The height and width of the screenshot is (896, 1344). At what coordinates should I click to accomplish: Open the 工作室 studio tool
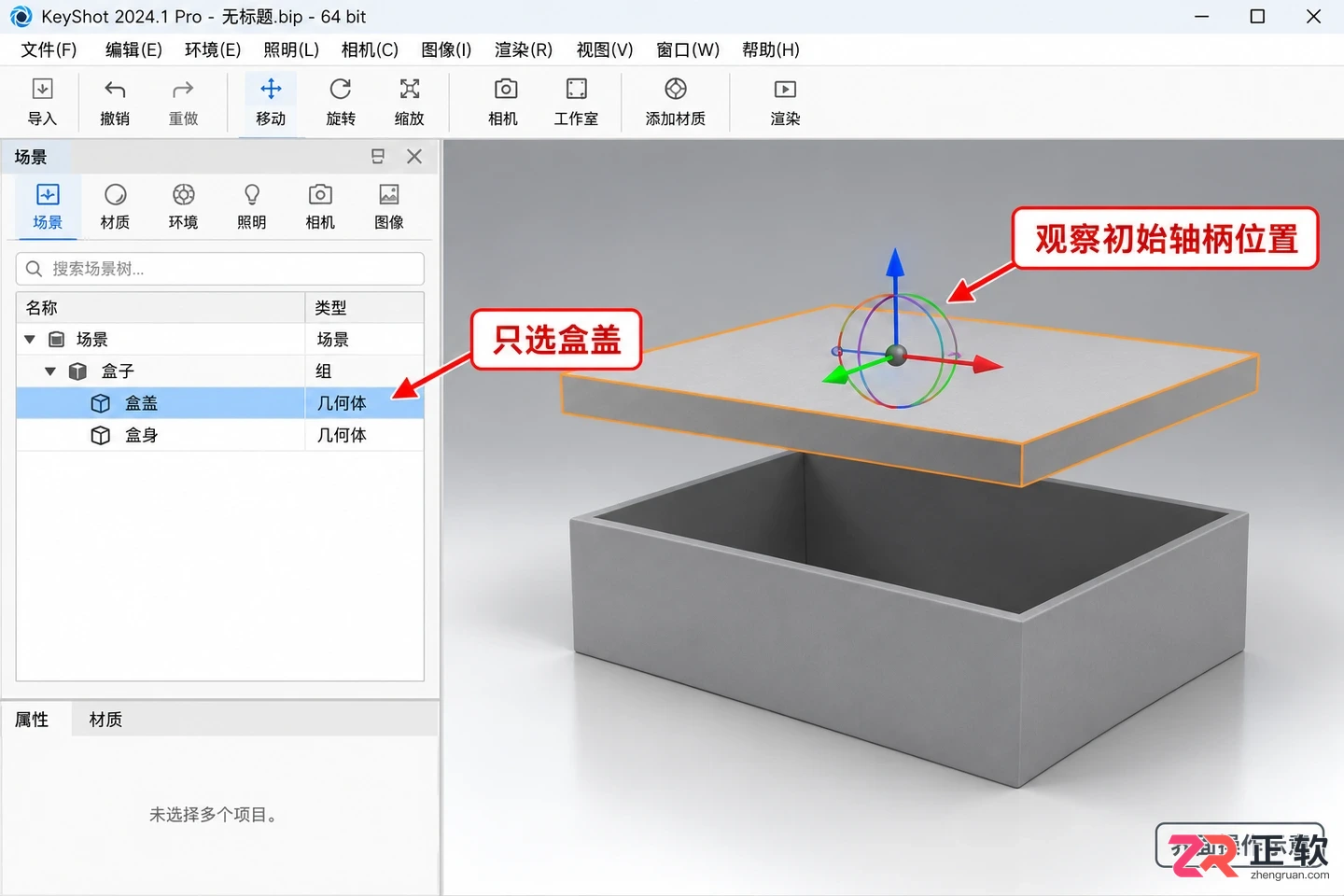(x=576, y=102)
